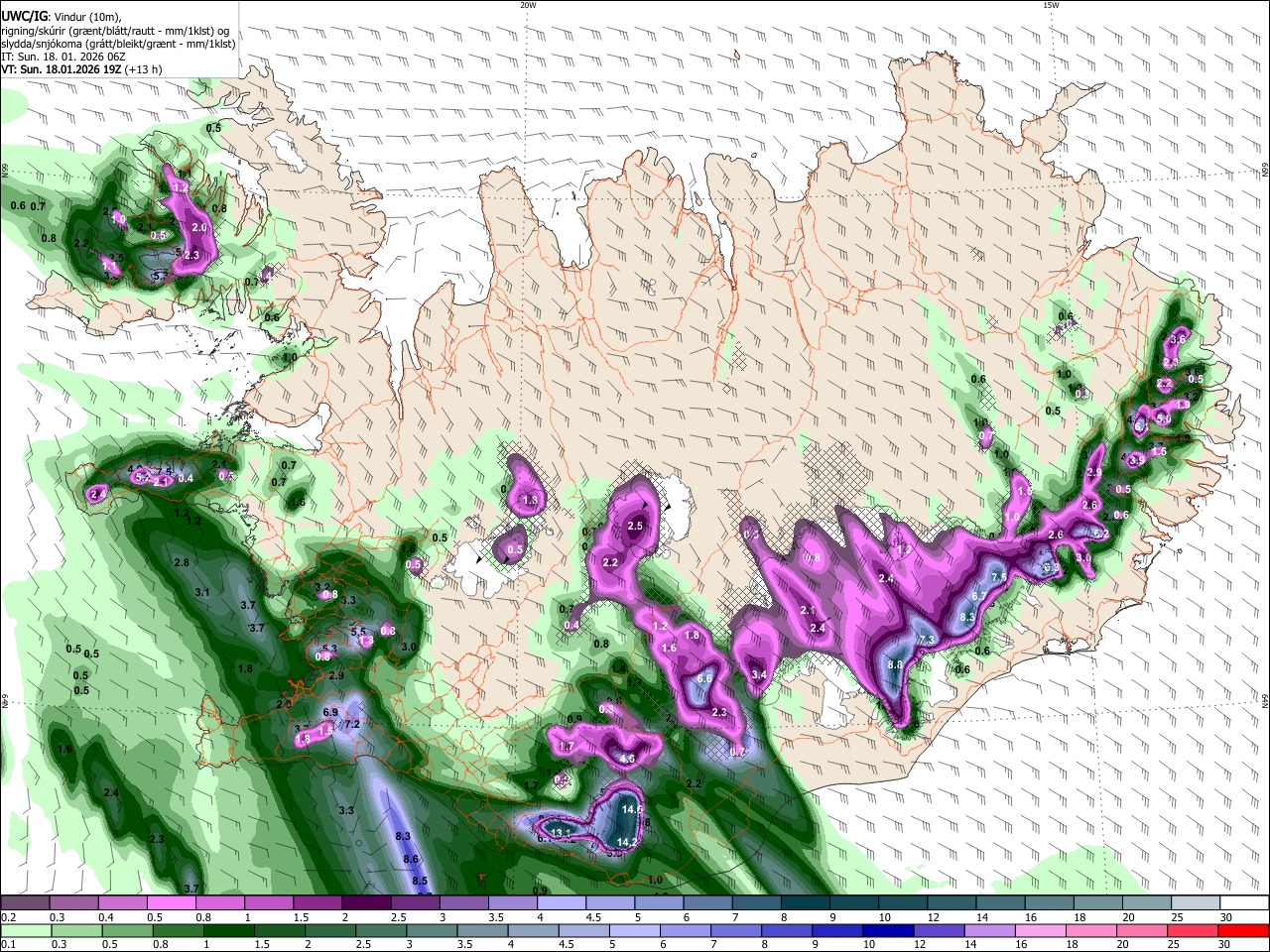Click the 8.6 precipitation value on the map
This screenshot has height=952, width=1270.
point(412,859)
